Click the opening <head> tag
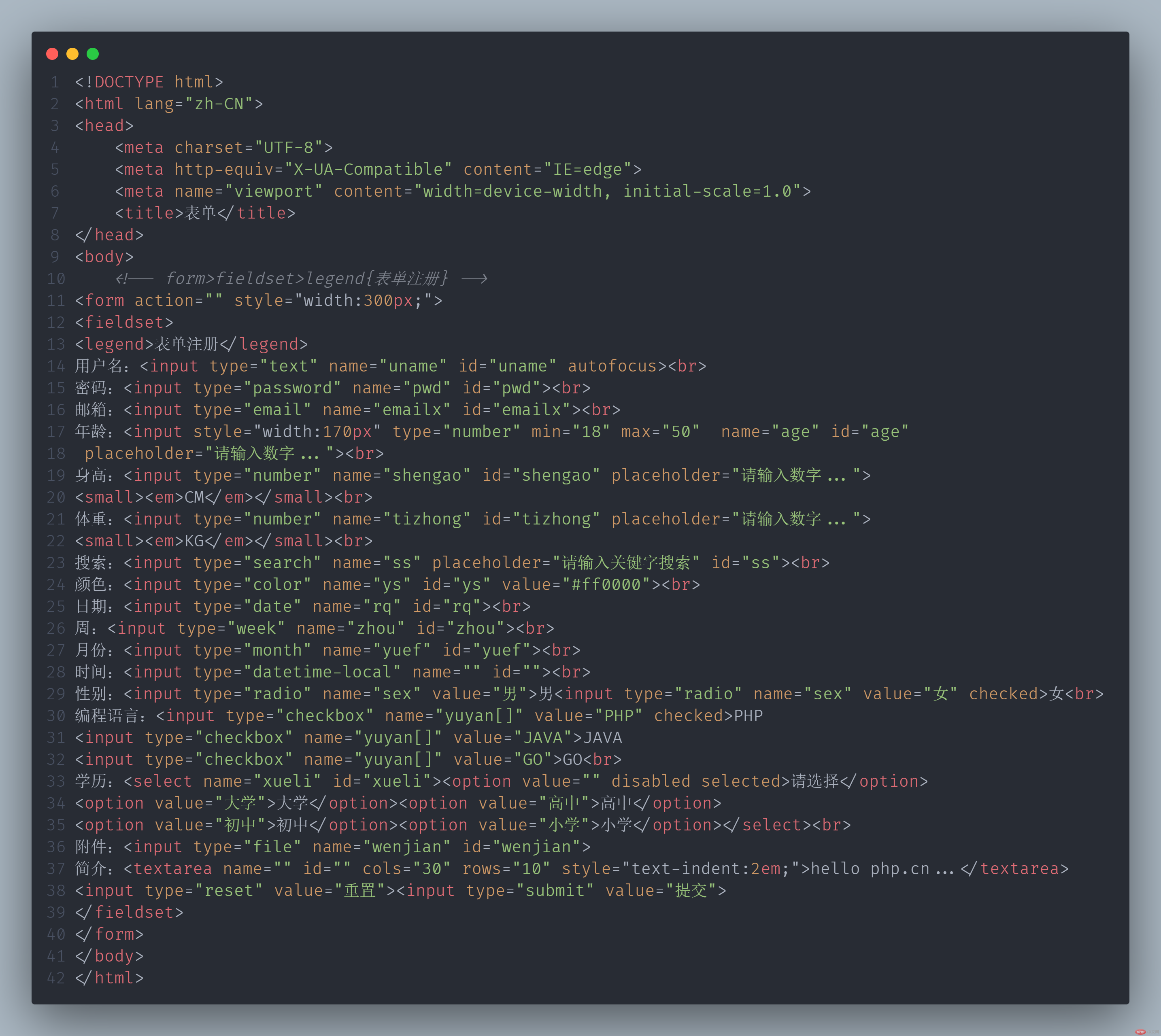This screenshot has width=1161, height=1036. (104, 126)
